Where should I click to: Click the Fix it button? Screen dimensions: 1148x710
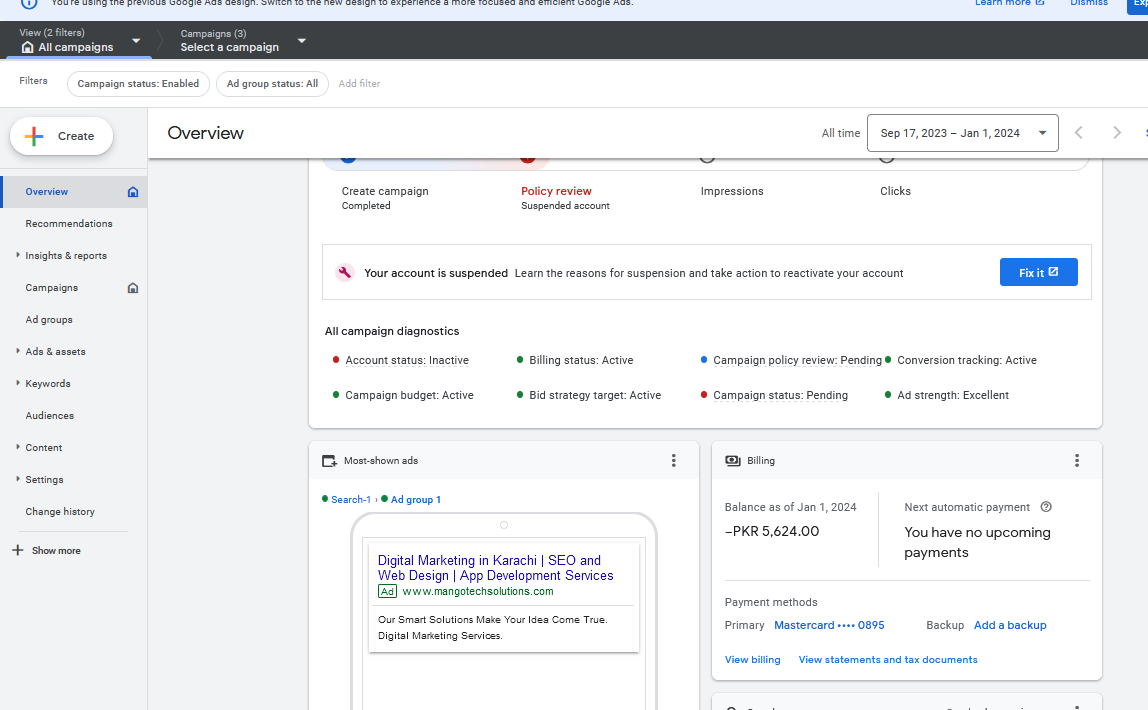[x=1038, y=272]
